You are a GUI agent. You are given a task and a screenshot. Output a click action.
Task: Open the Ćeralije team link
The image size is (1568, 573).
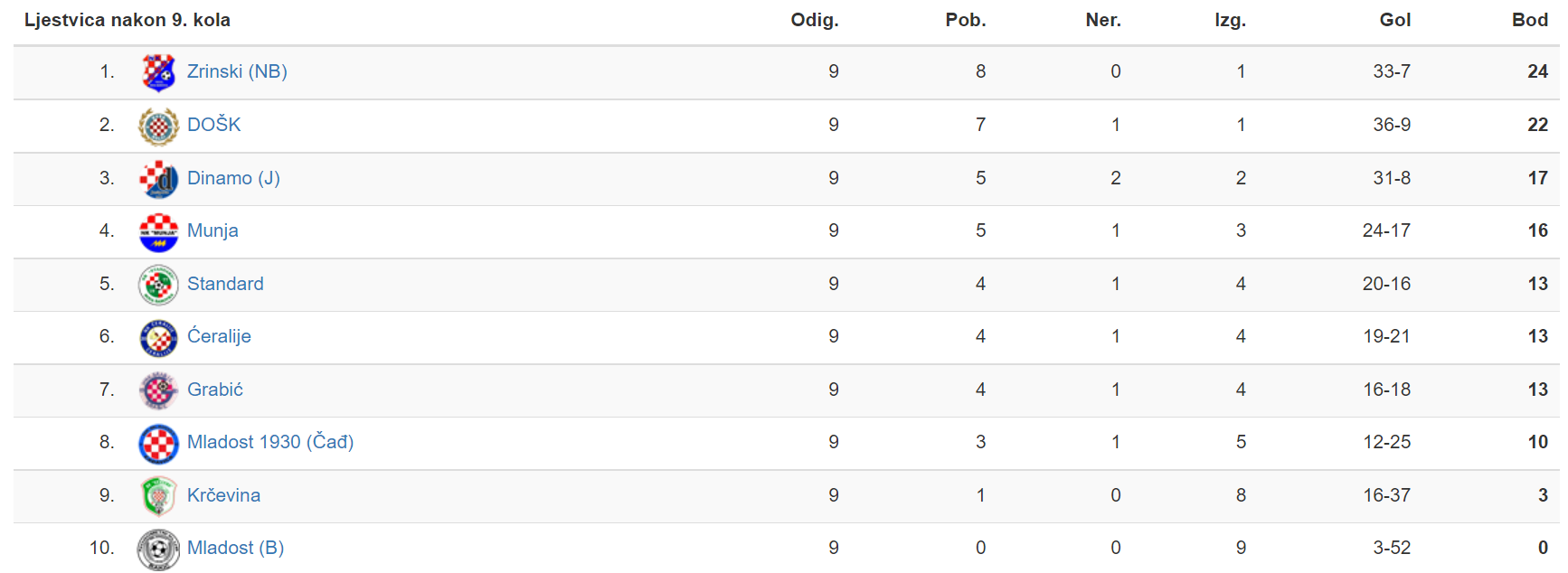[219, 336]
